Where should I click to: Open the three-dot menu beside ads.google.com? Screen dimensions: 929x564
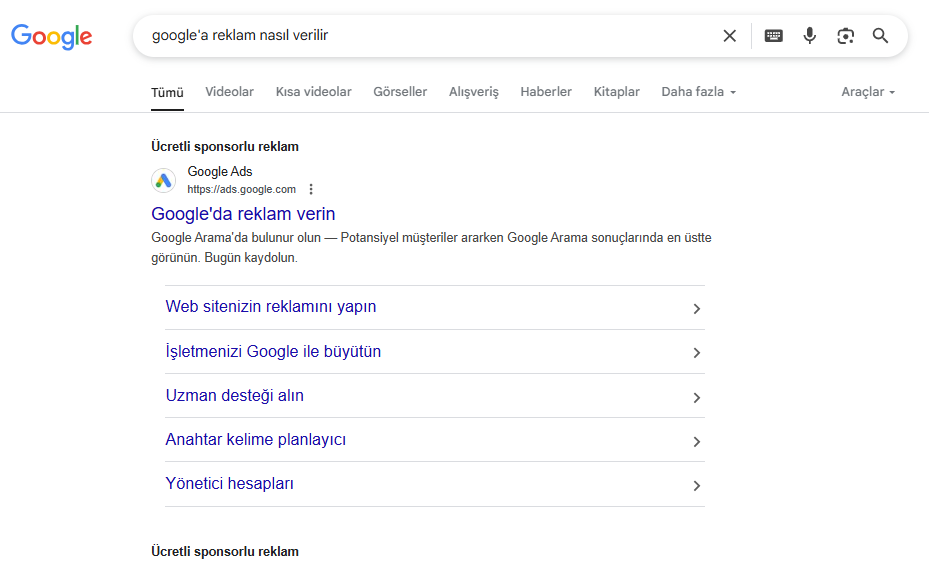311,189
